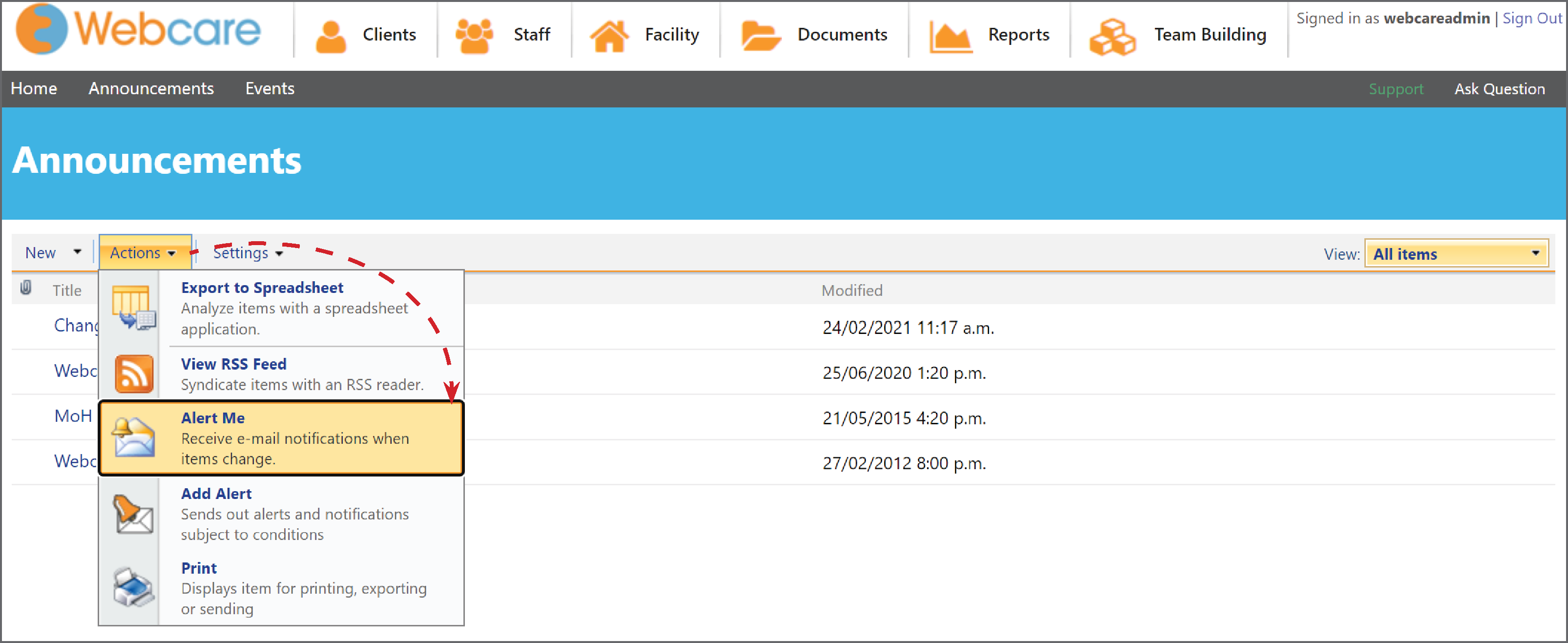Click the Export to Spreadsheet icon
The height and width of the screenshot is (643, 1568).
(134, 307)
